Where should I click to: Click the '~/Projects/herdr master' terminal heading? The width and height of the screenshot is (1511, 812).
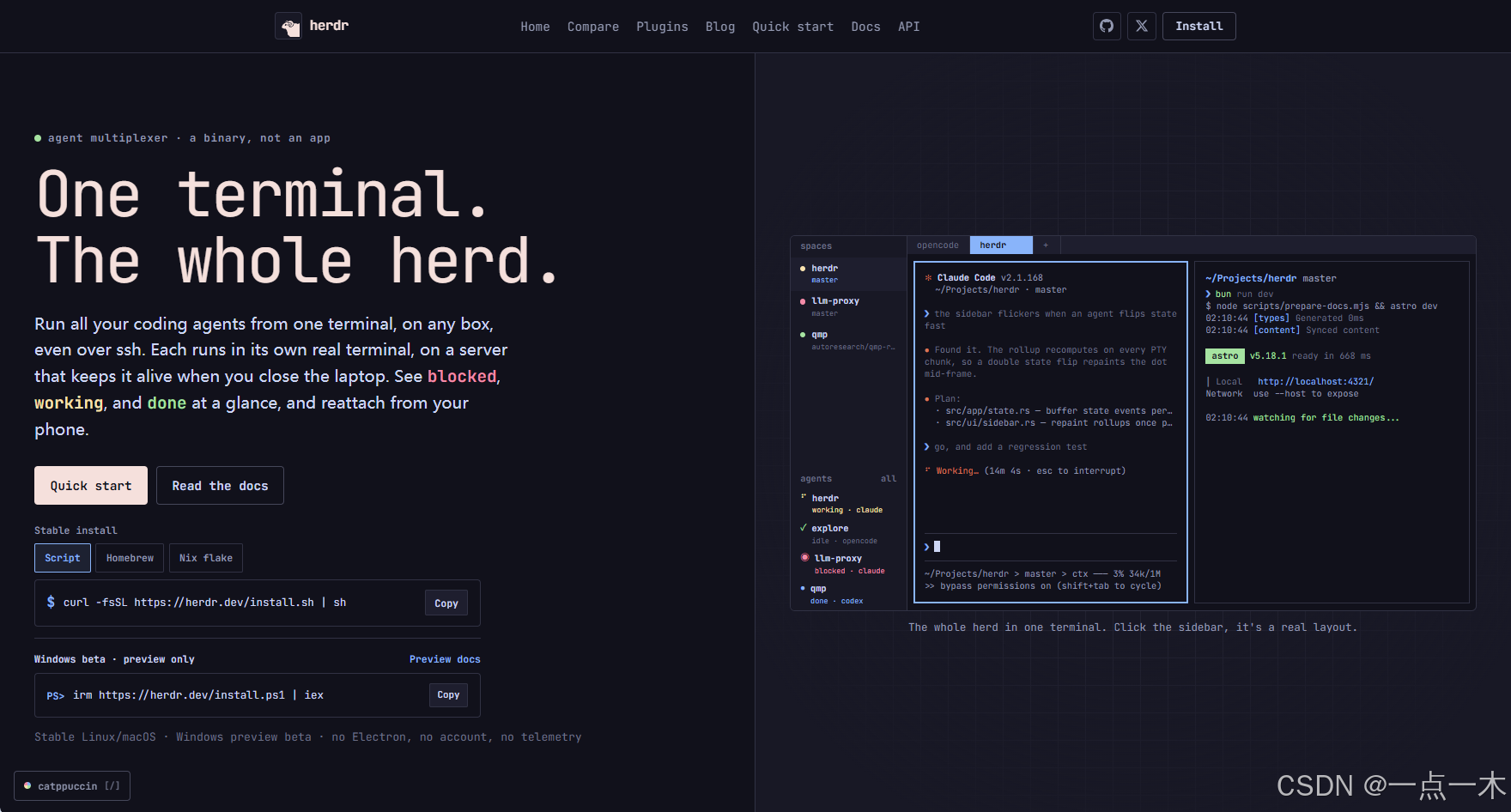point(1271,278)
